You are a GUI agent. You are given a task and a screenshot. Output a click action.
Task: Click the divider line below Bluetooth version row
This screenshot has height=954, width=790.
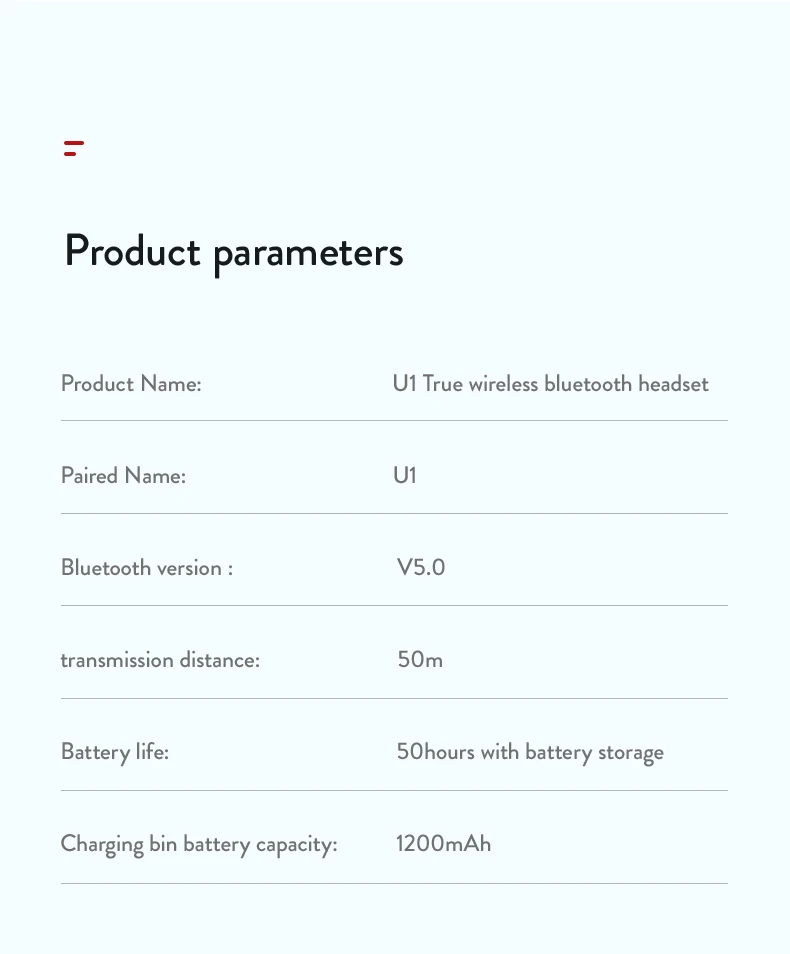tap(394, 606)
